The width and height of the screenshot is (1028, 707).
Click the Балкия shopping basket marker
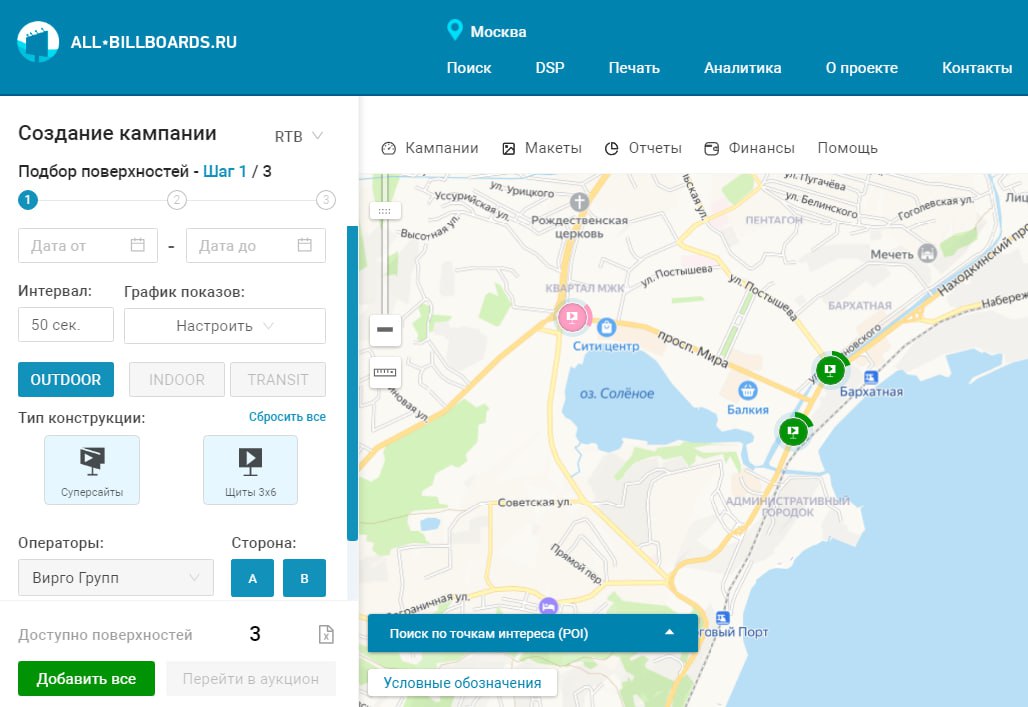click(747, 391)
